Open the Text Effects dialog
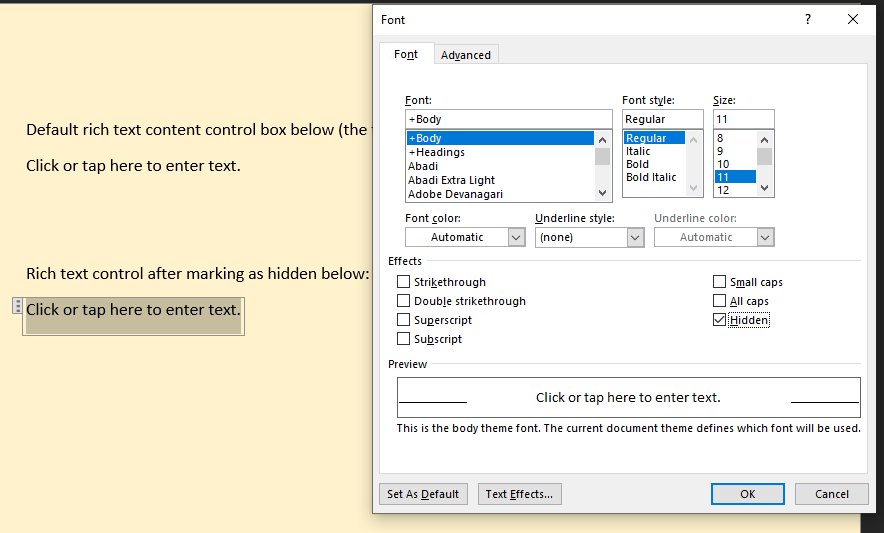Screen dimensions: 884x533 [x=519, y=494]
